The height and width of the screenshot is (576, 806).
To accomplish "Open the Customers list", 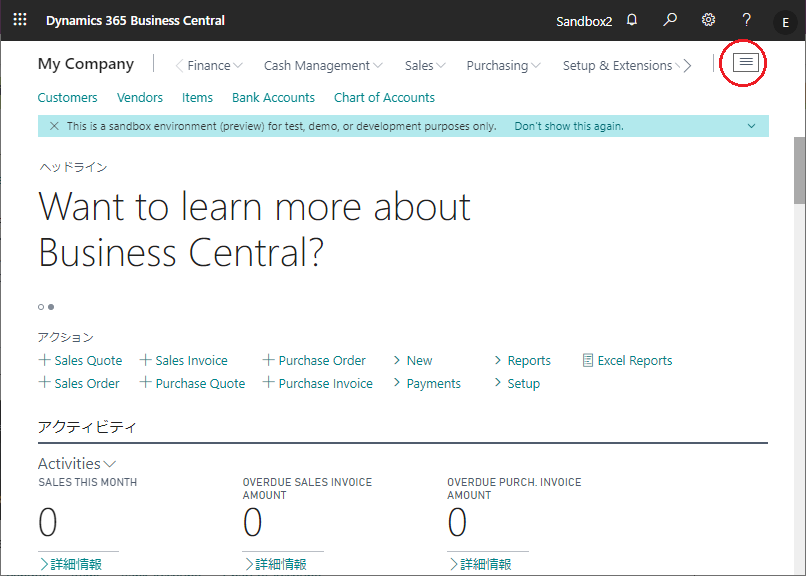I will pyautogui.click(x=67, y=98).
